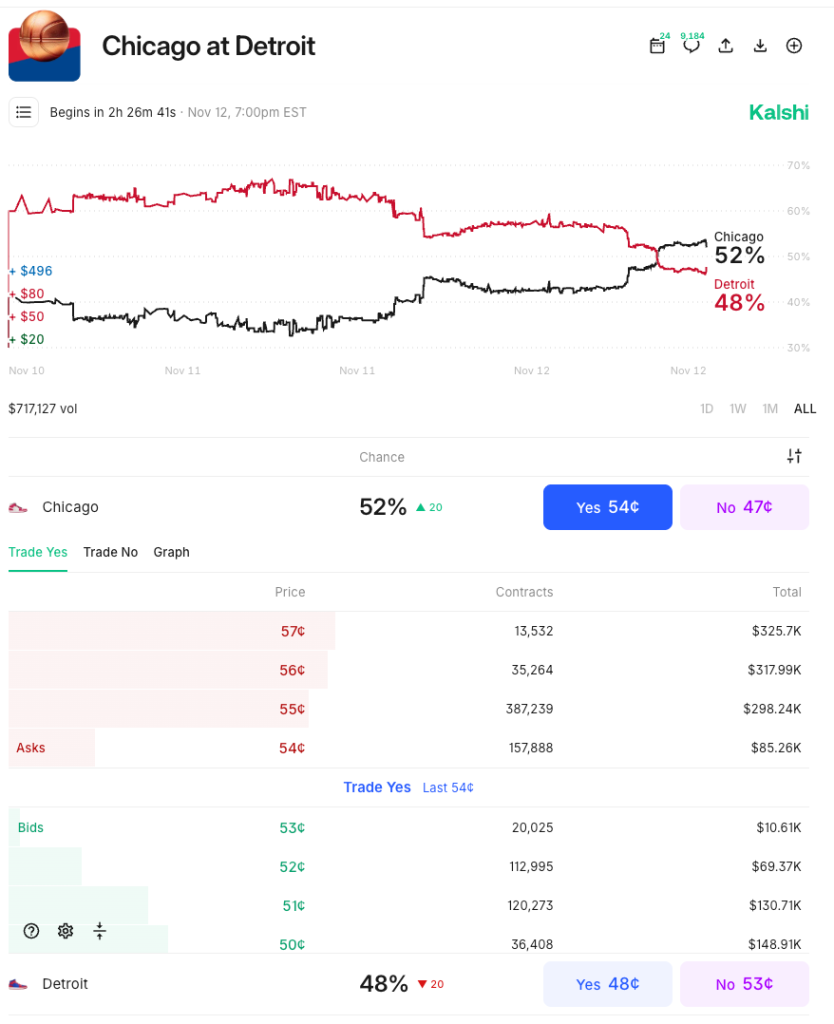Enable the ALL timeframe view
The width and height of the screenshot is (834, 1024).
click(804, 408)
